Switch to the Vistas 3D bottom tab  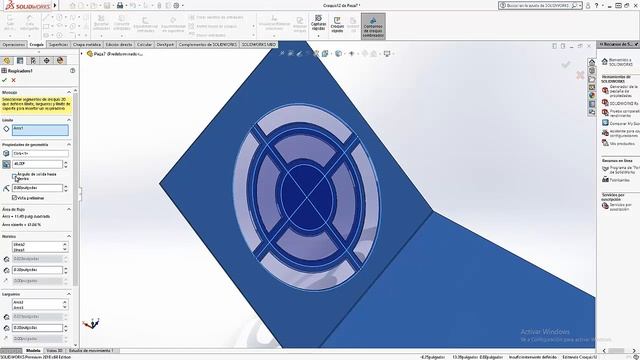[54, 351]
